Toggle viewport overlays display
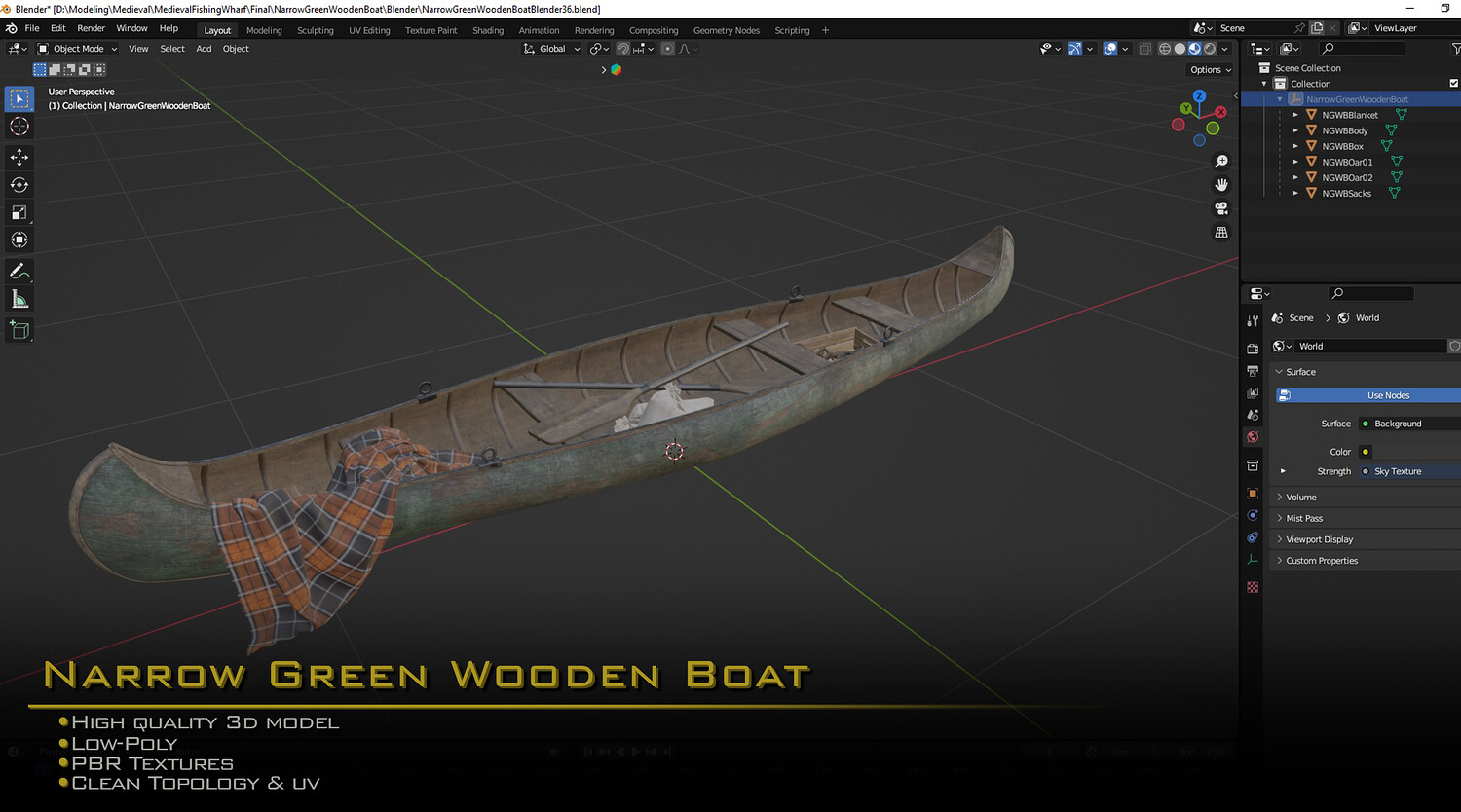This screenshot has width=1461, height=812. 1110,49
